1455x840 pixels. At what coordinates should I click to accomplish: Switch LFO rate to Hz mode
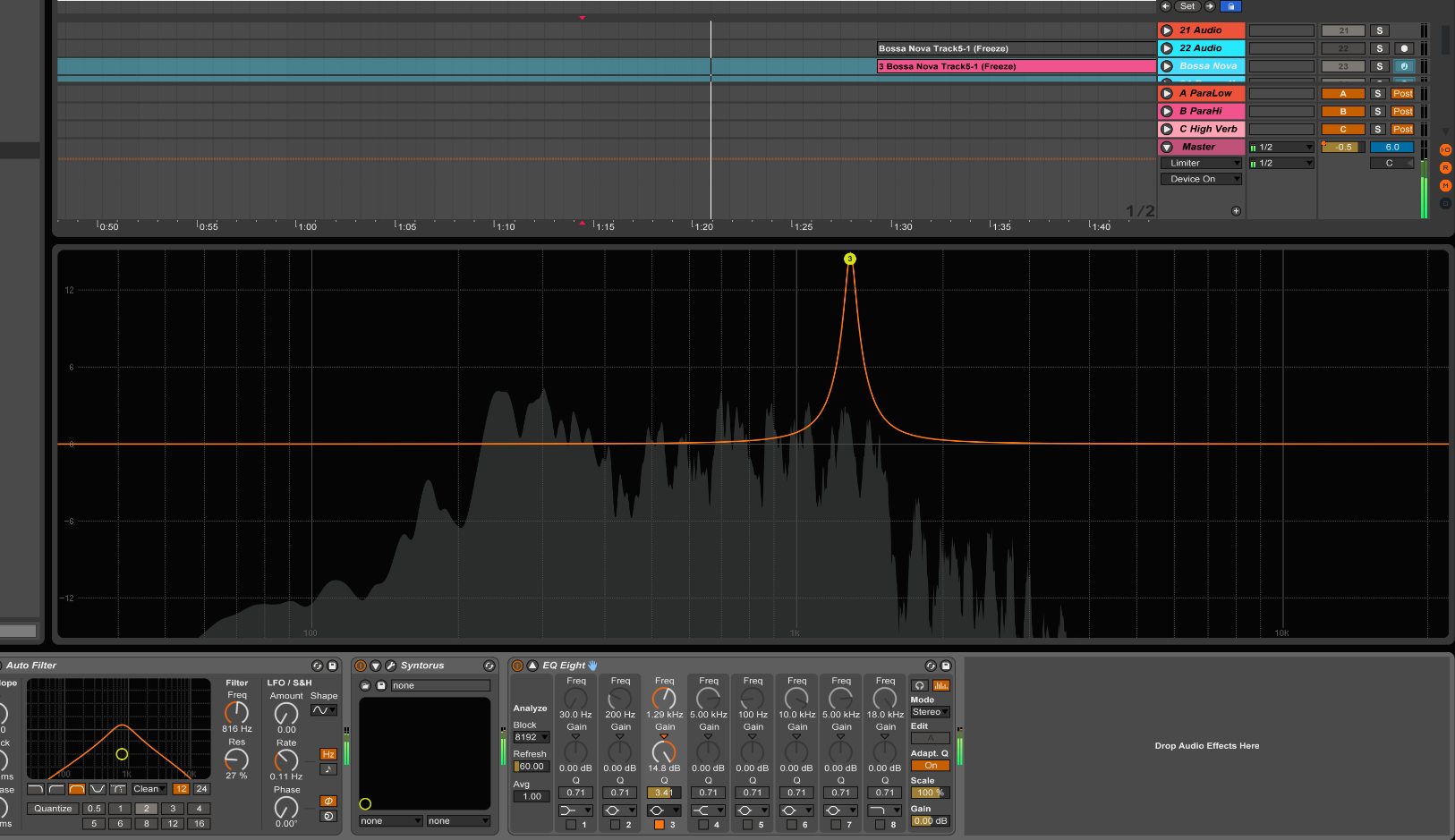[x=328, y=754]
